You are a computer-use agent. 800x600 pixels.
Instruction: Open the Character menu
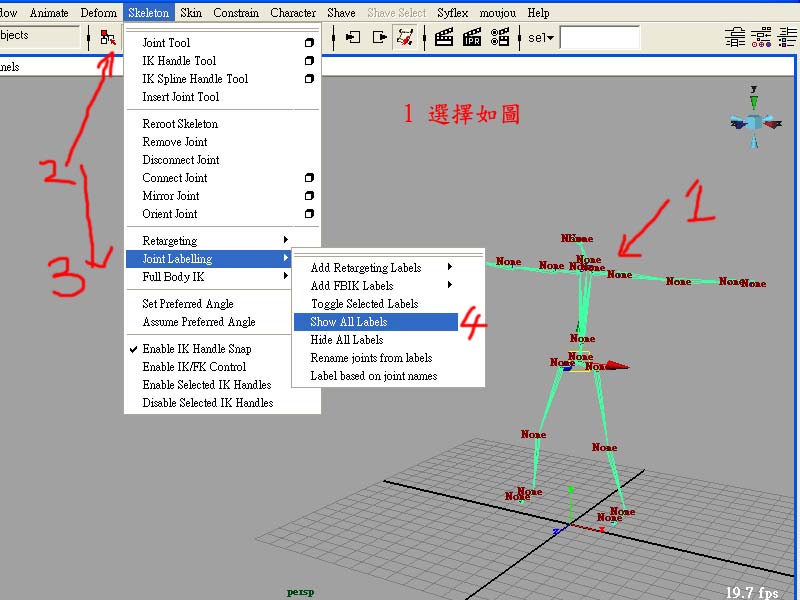tap(293, 13)
